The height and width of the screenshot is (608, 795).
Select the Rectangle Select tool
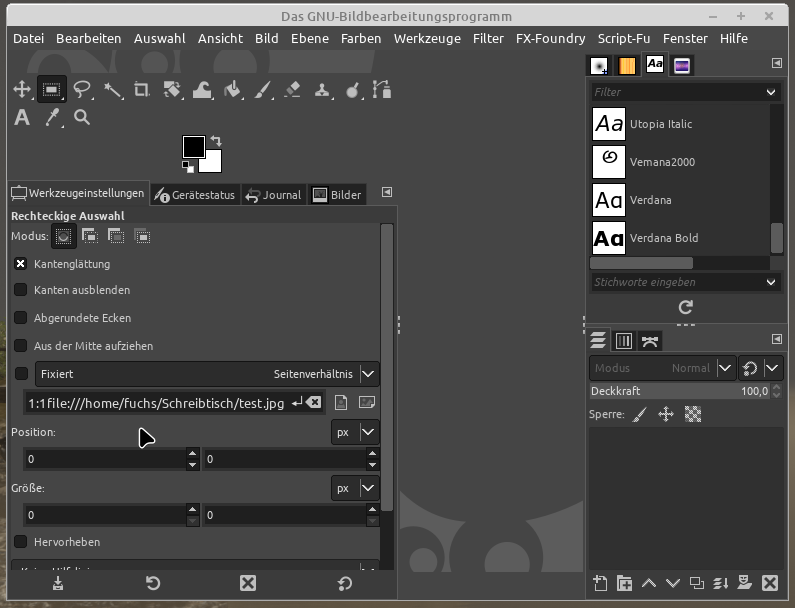coord(51,90)
